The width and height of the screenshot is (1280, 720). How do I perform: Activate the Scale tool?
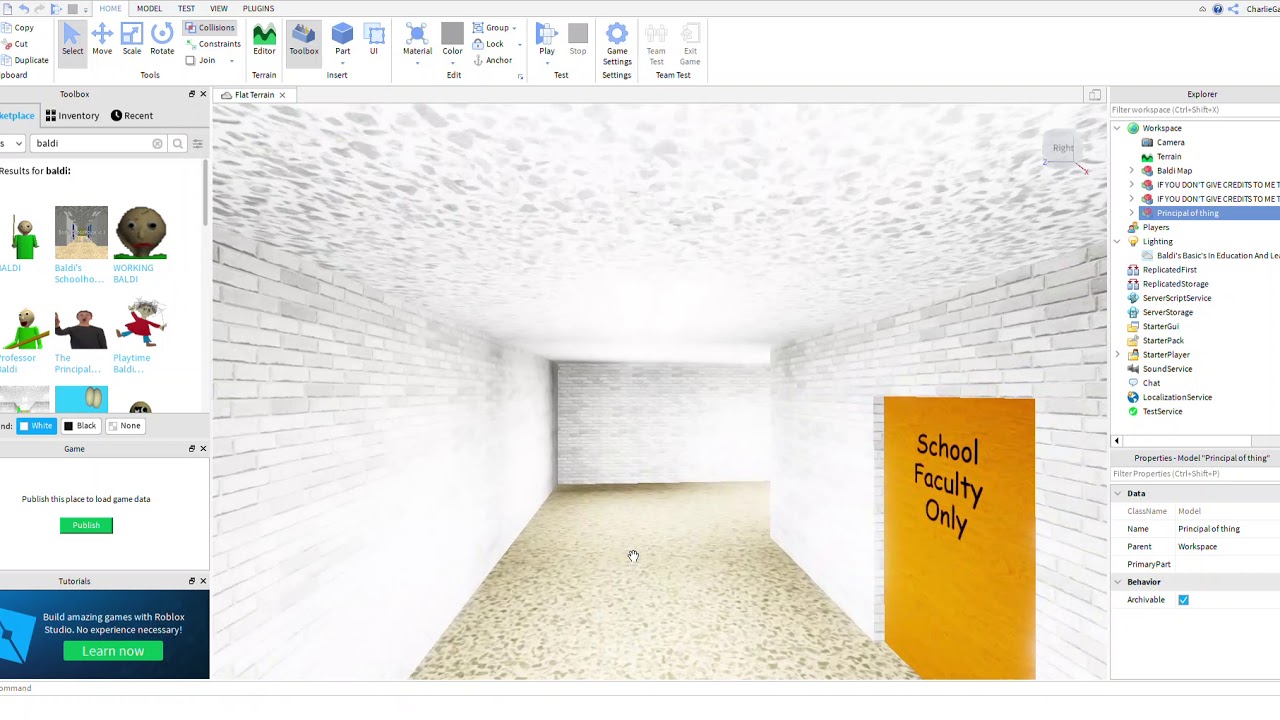(132, 40)
